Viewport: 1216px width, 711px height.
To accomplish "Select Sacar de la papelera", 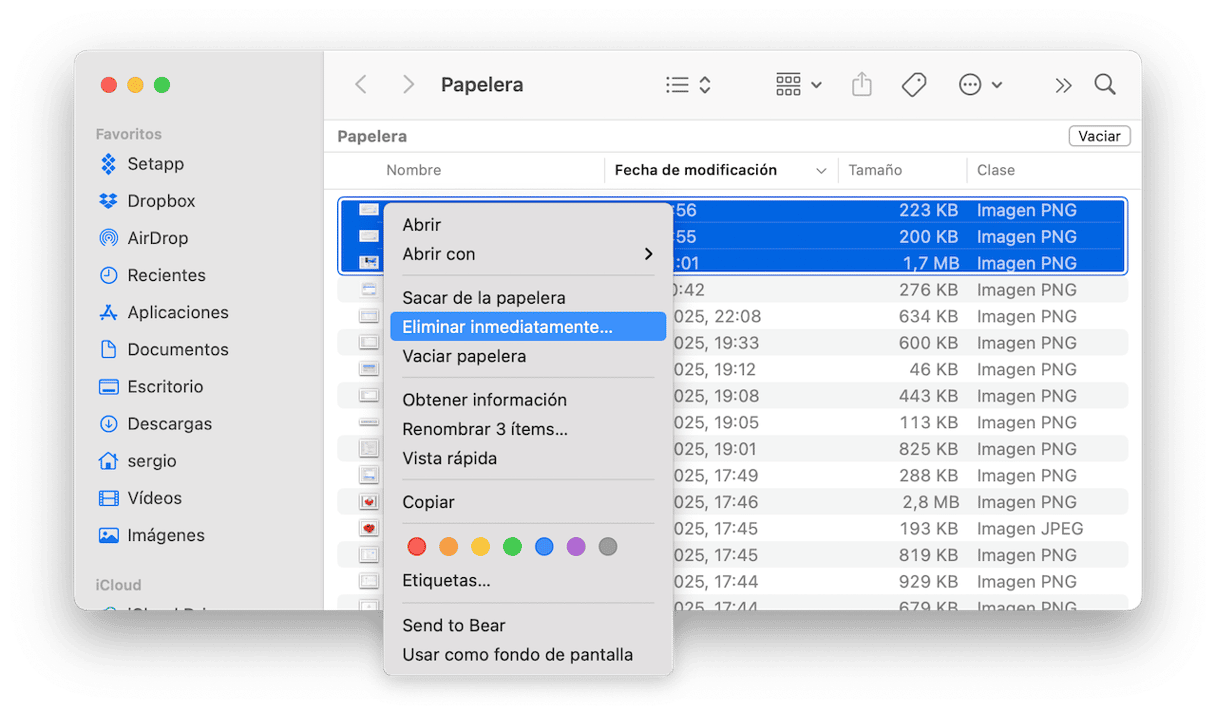I will (x=483, y=298).
